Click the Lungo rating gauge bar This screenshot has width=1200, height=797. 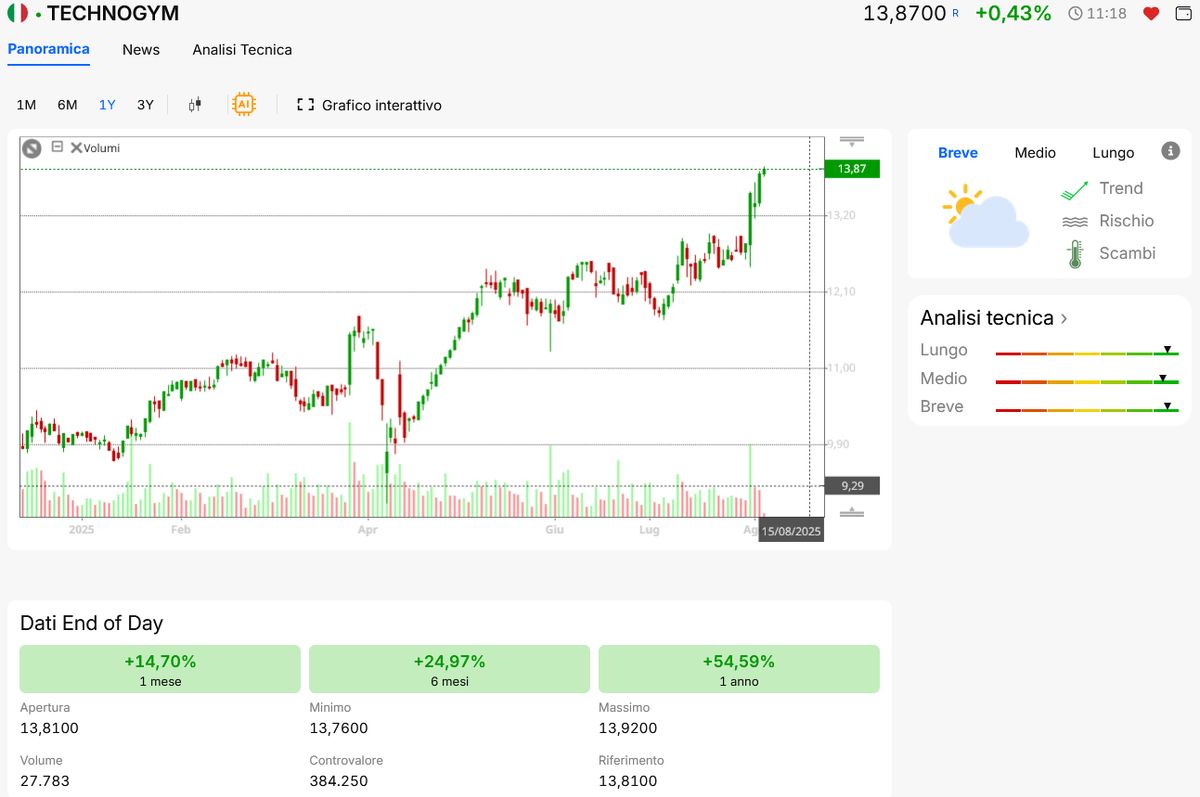pos(1087,351)
